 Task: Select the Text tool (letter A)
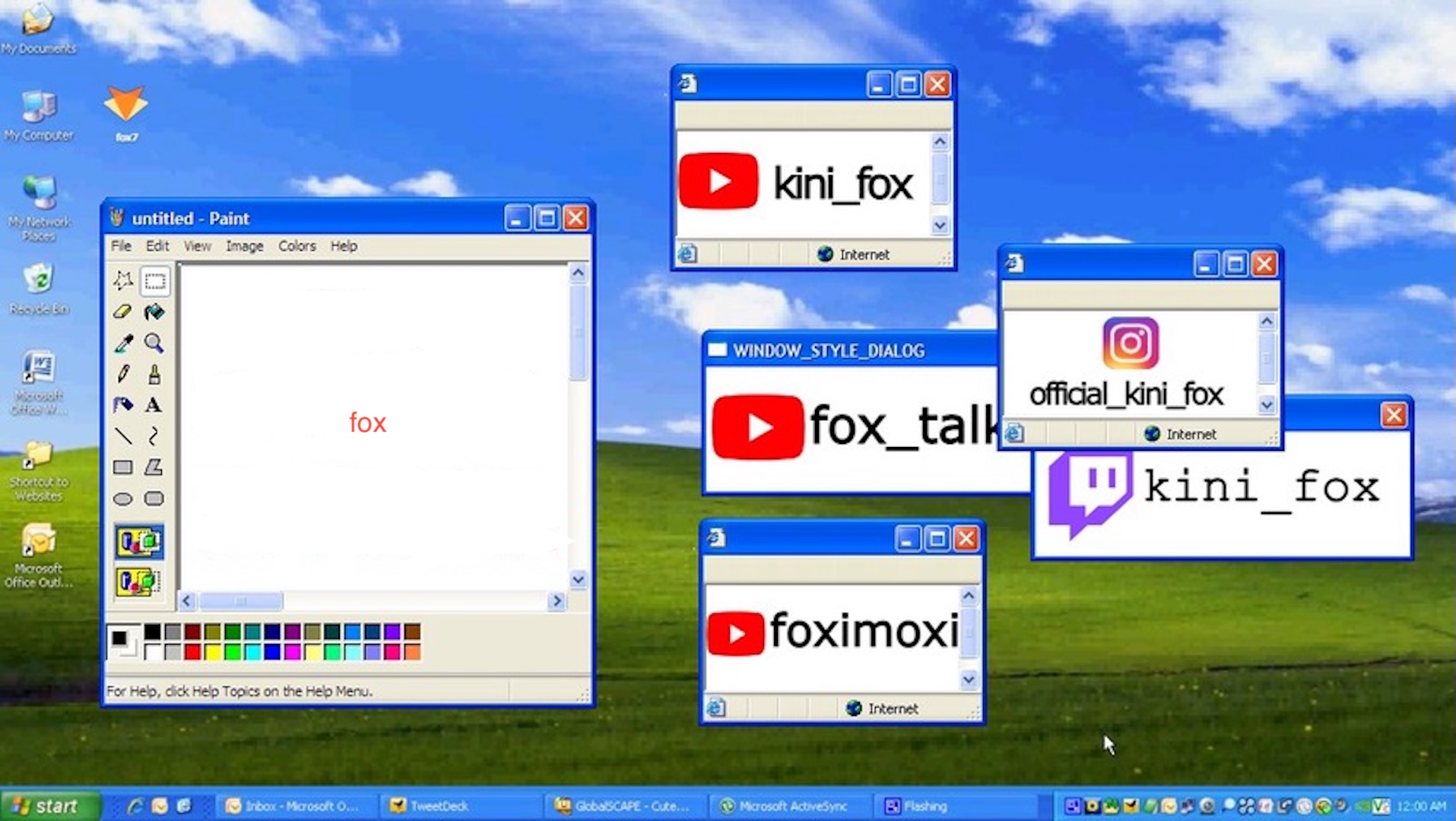(x=154, y=405)
